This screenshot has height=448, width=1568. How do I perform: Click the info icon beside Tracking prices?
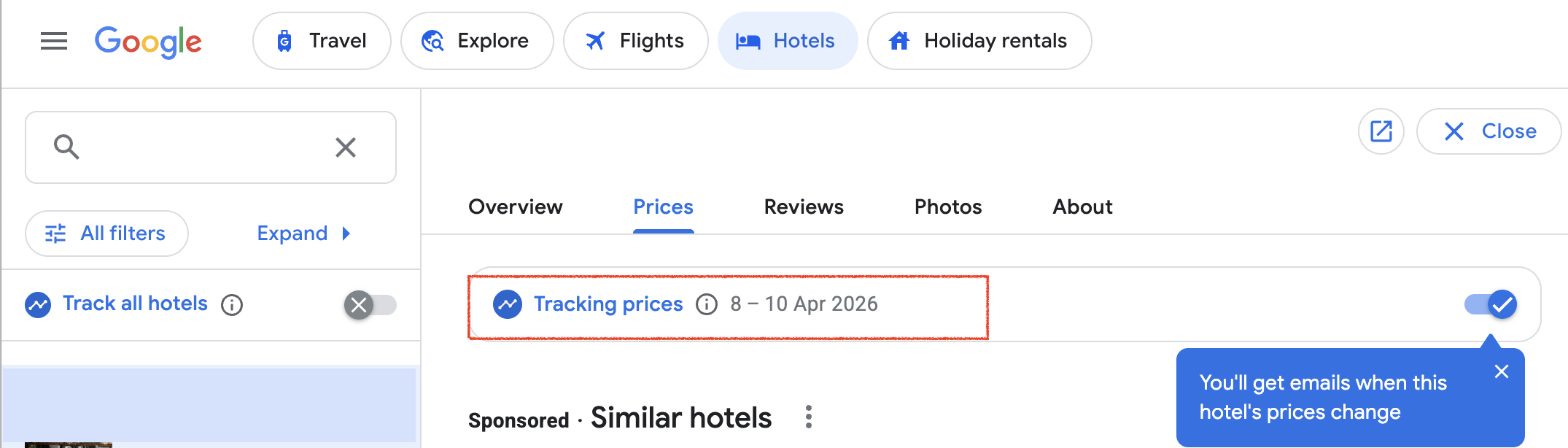click(x=706, y=304)
